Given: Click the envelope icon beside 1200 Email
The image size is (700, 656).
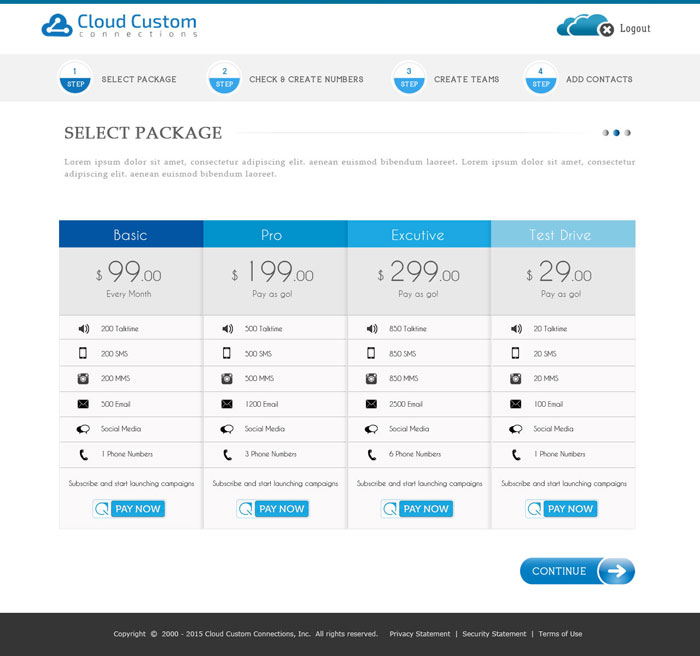Looking at the screenshot, I should [227, 404].
